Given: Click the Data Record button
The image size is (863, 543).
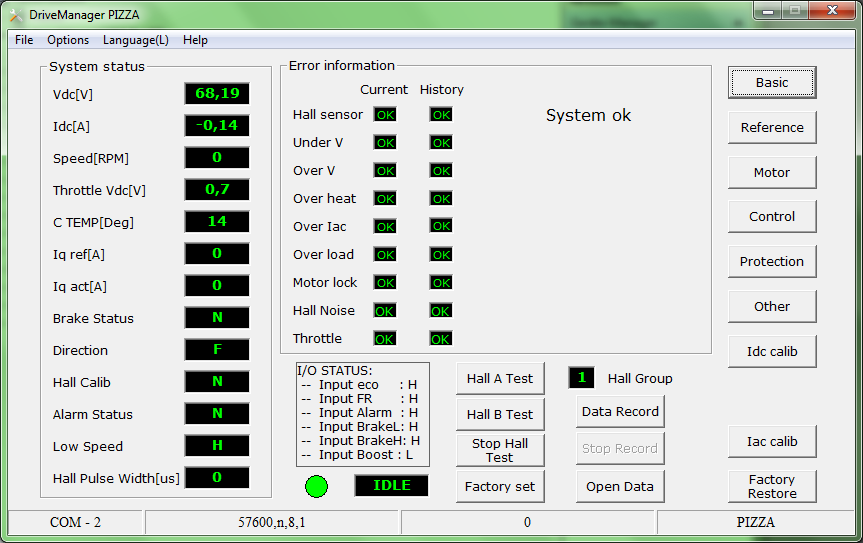Looking at the screenshot, I should point(620,411).
